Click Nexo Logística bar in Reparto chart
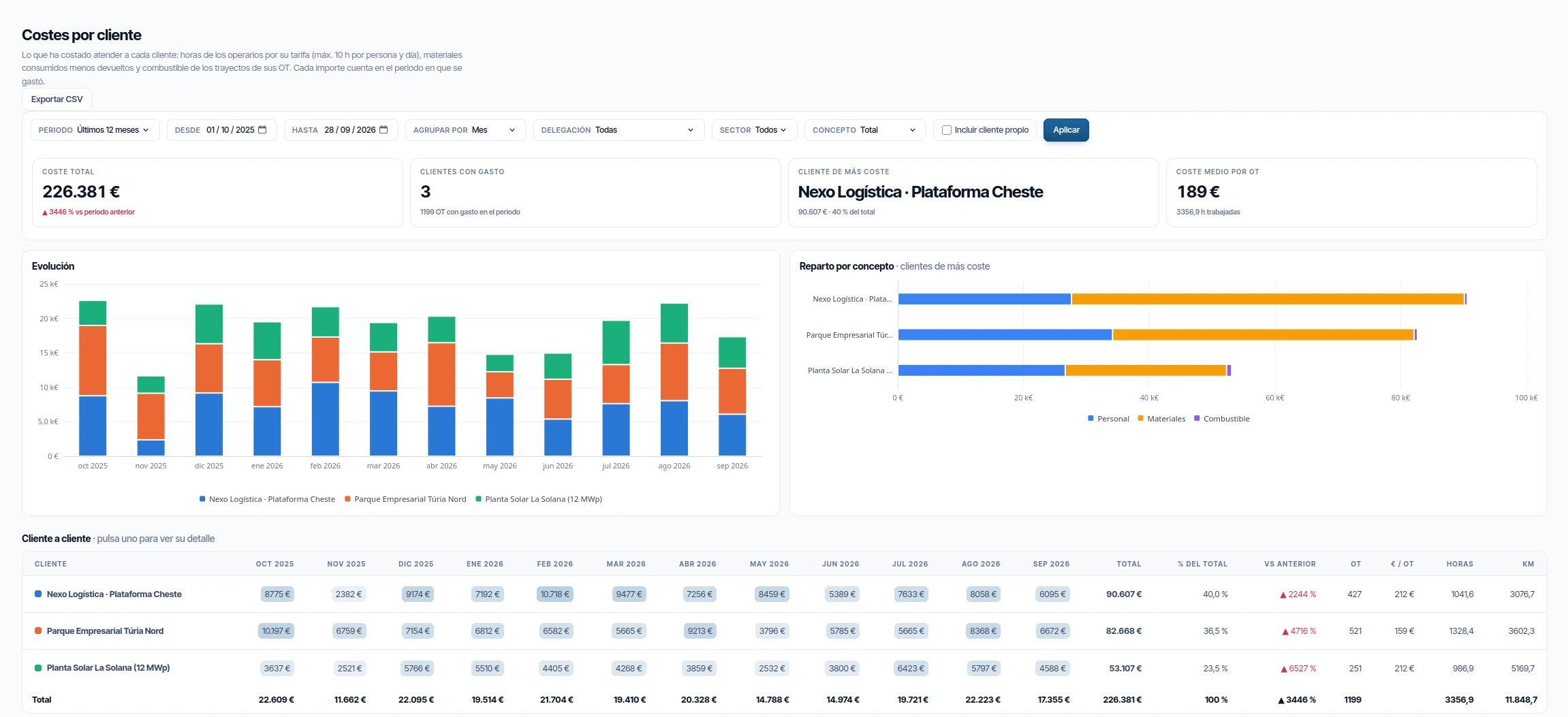The height and width of the screenshot is (717, 1568). click(1182, 299)
